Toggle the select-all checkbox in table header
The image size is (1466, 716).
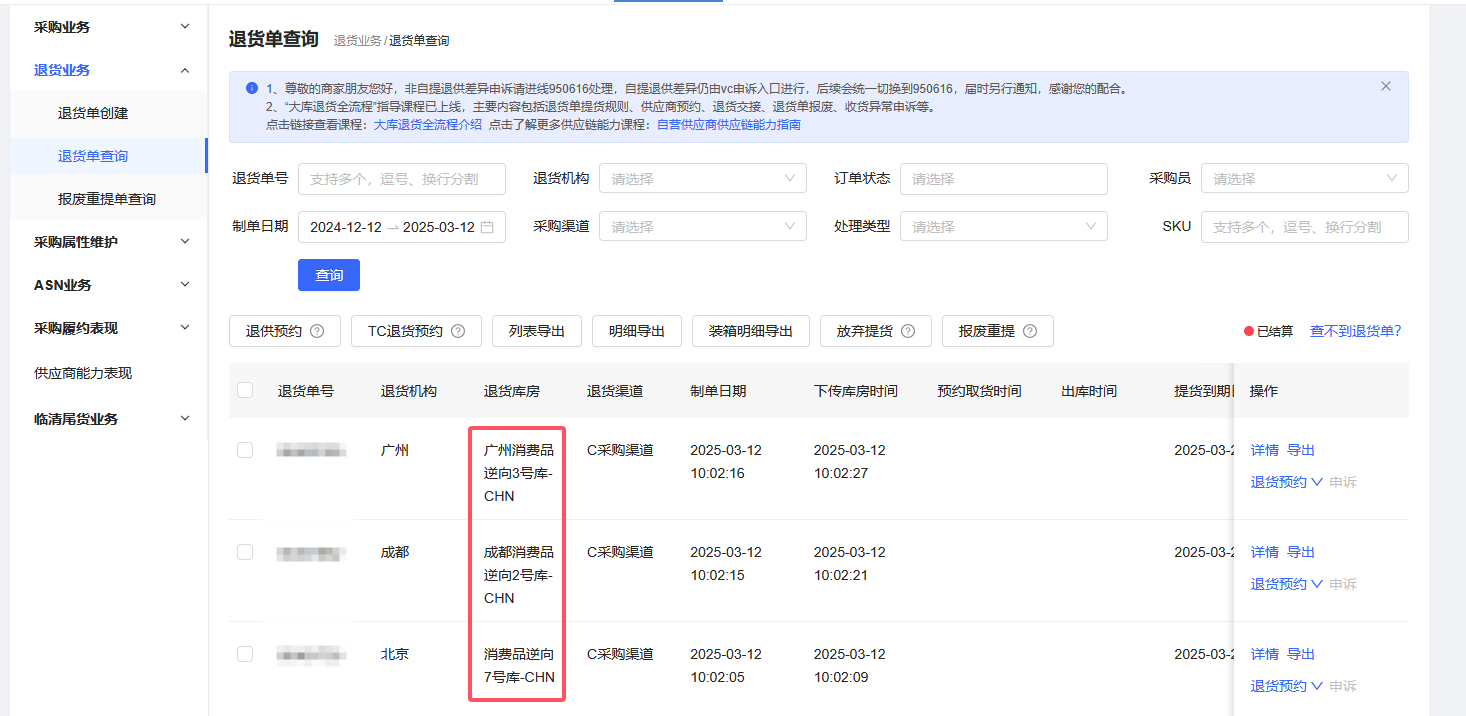click(x=245, y=390)
